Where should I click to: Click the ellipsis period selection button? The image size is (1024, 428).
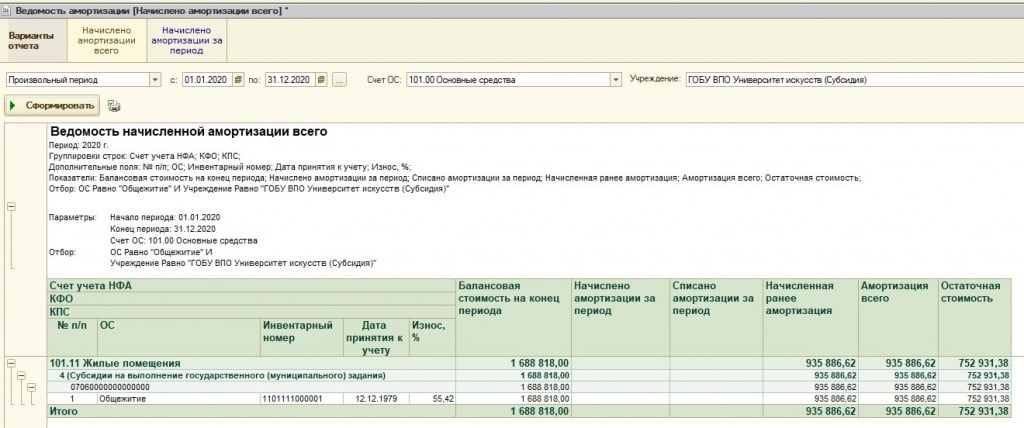pyautogui.click(x=339, y=80)
